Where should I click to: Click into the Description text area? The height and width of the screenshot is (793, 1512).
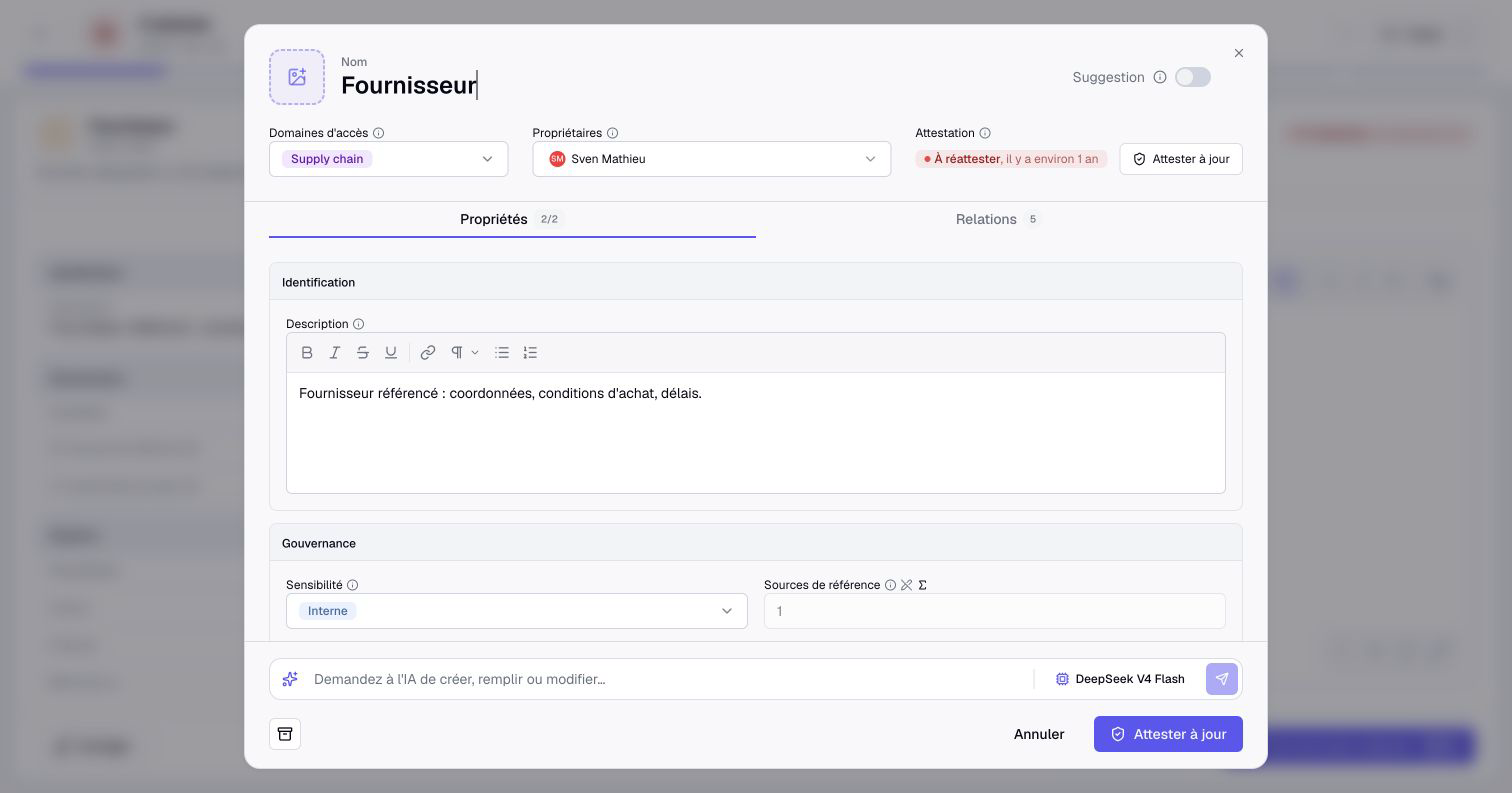tap(756, 432)
